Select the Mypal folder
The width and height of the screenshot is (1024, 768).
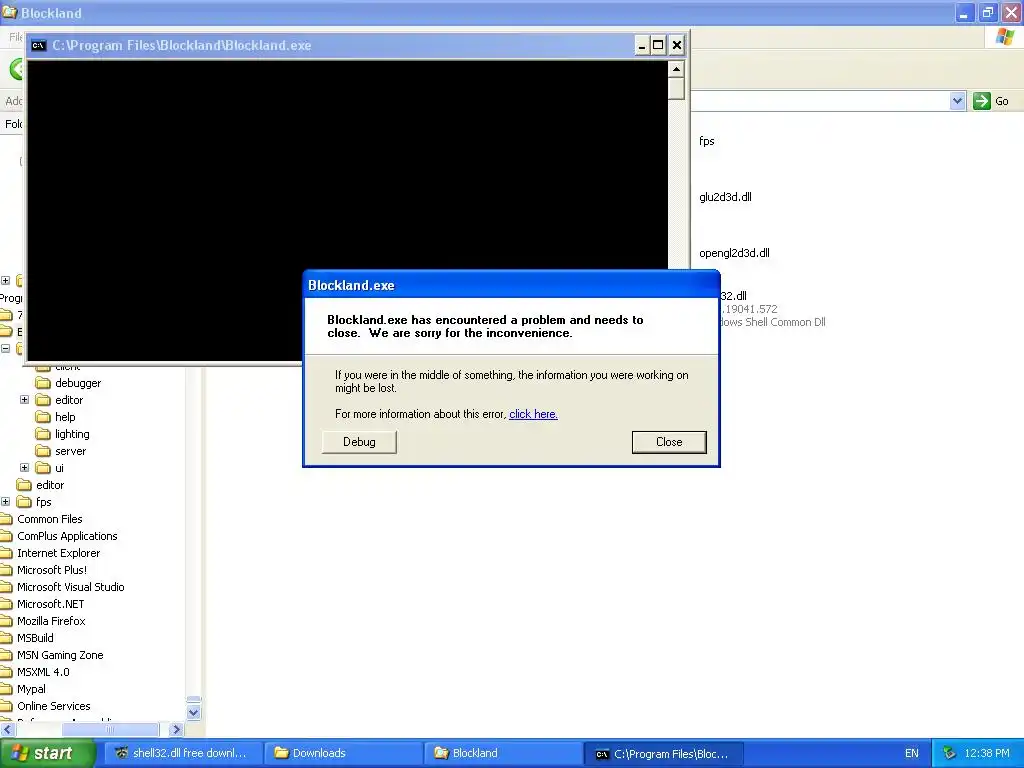(x=31, y=689)
